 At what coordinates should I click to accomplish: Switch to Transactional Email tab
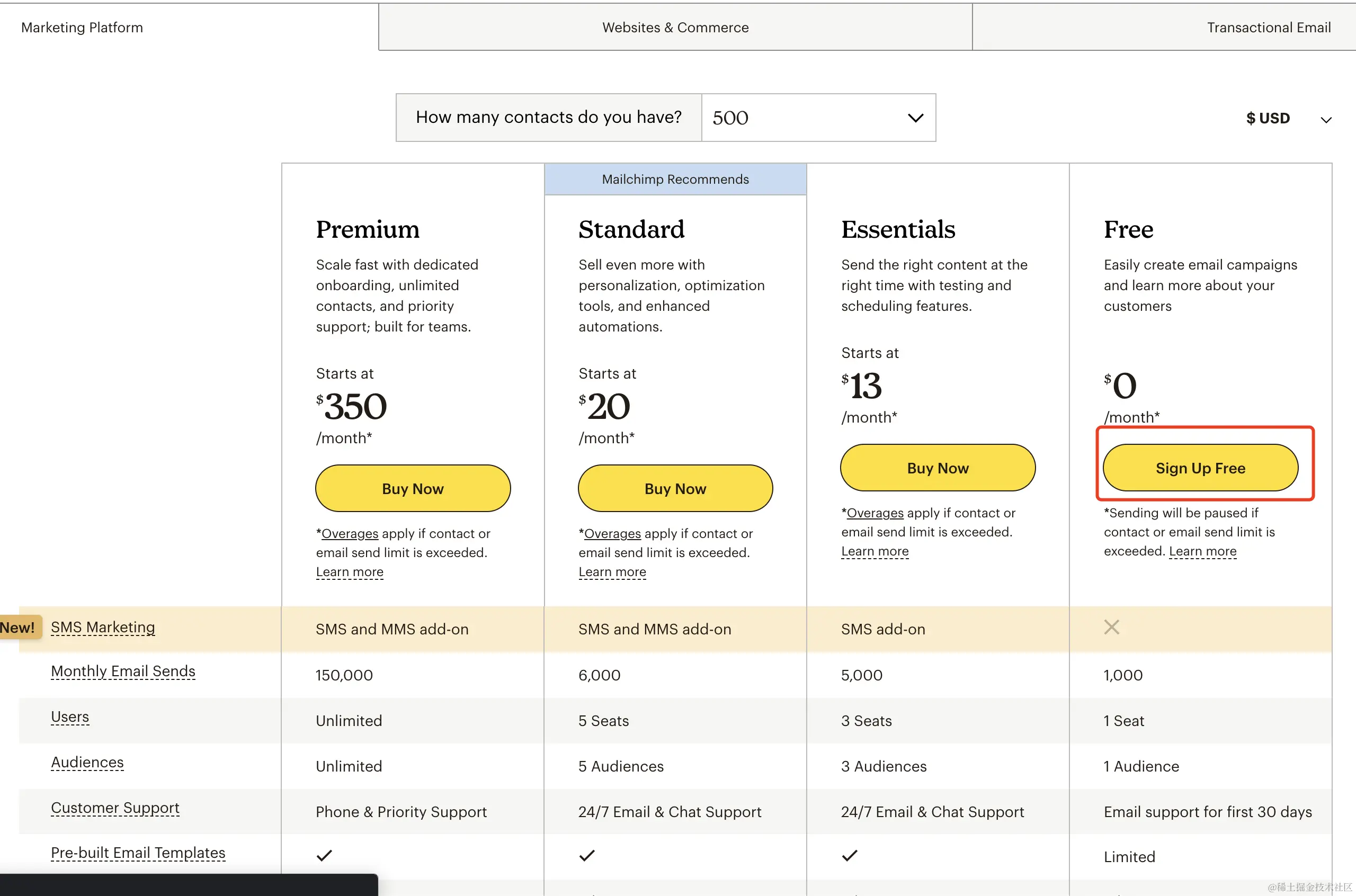tap(1268, 28)
